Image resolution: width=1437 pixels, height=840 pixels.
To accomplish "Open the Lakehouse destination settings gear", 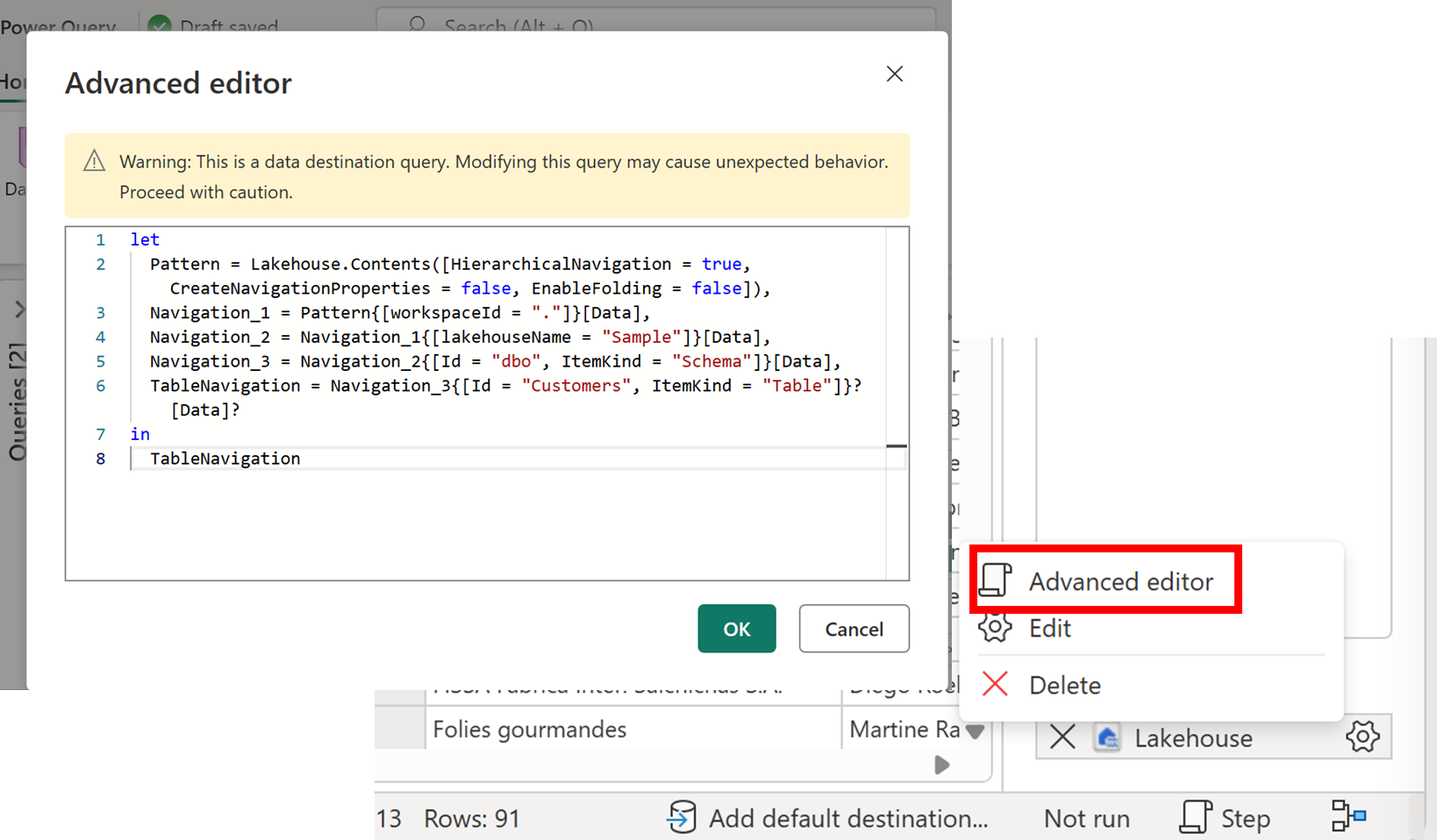I will point(1362,737).
